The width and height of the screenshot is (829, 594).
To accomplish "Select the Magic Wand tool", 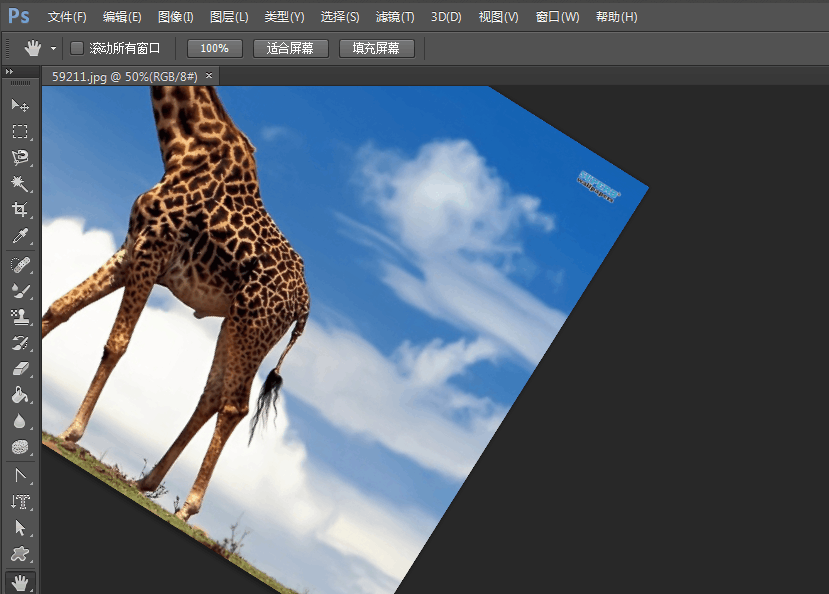I will (19, 183).
